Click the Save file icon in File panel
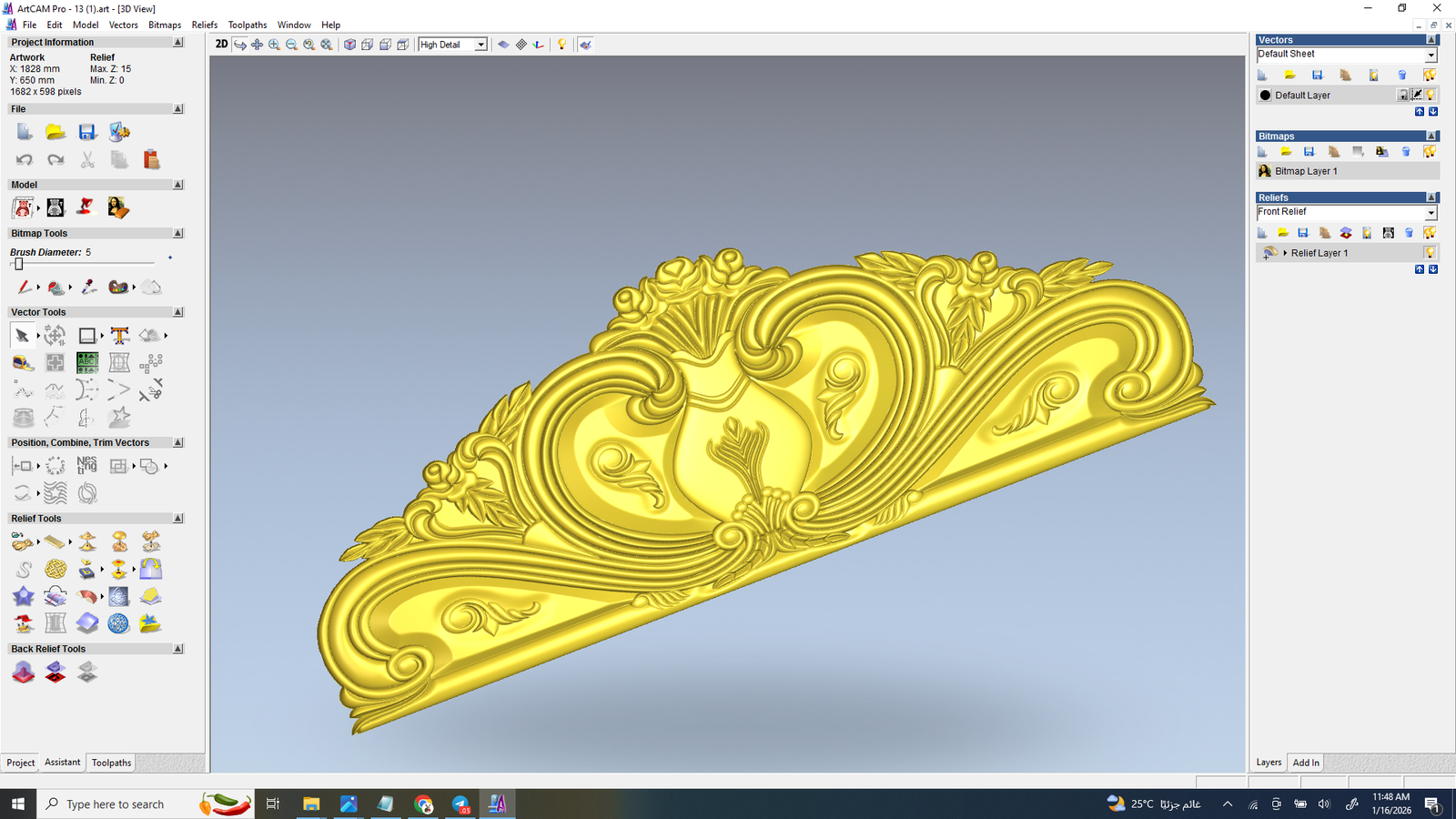Screen dimensions: 1456x819 tap(87, 133)
